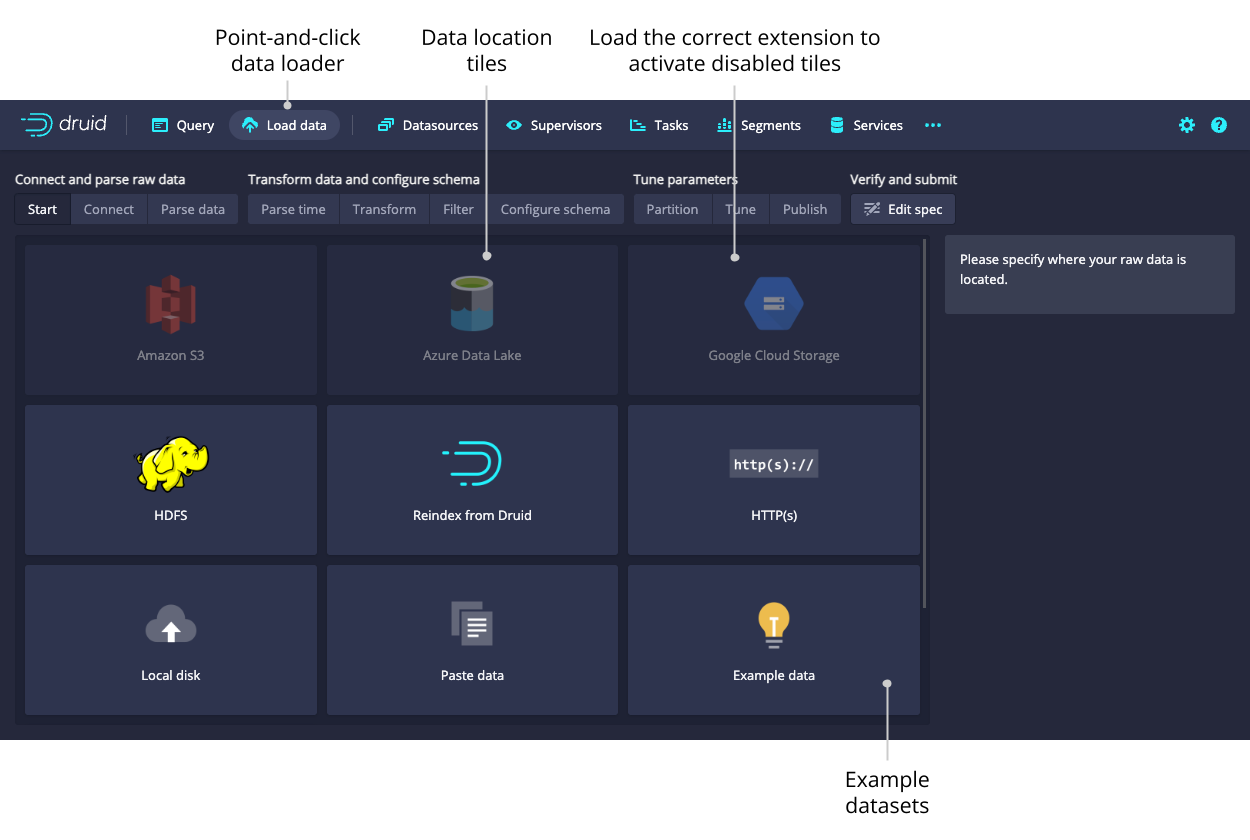Image resolution: width=1250 pixels, height=840 pixels.
Task: Choose the Reindex from Druid tile
Action: click(x=472, y=480)
